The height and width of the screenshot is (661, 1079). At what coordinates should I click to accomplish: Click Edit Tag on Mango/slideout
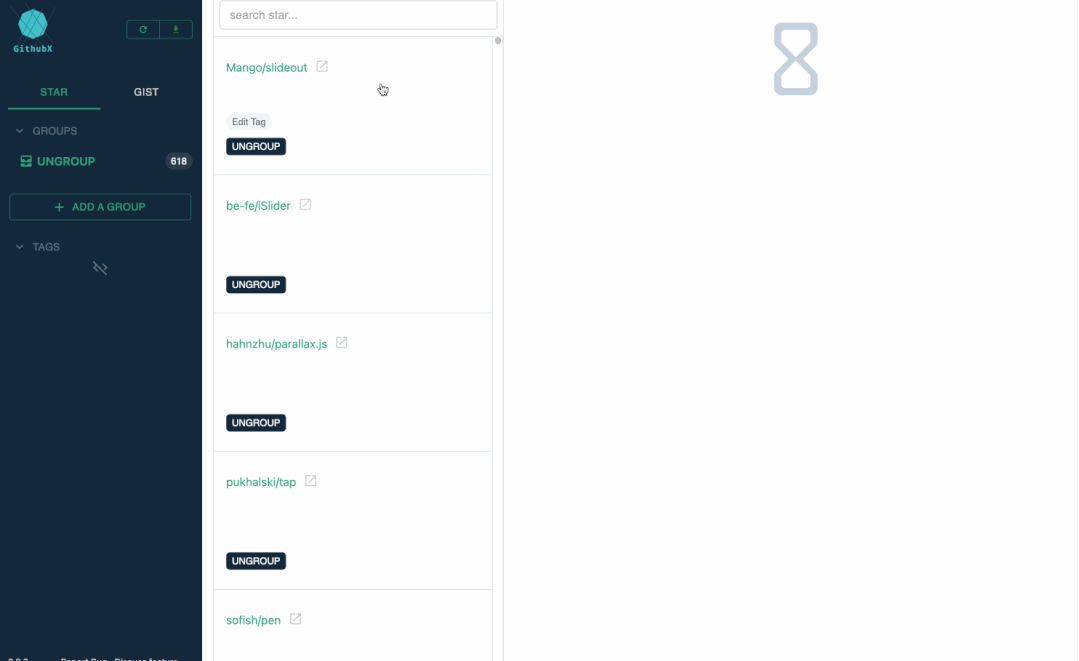(x=248, y=122)
